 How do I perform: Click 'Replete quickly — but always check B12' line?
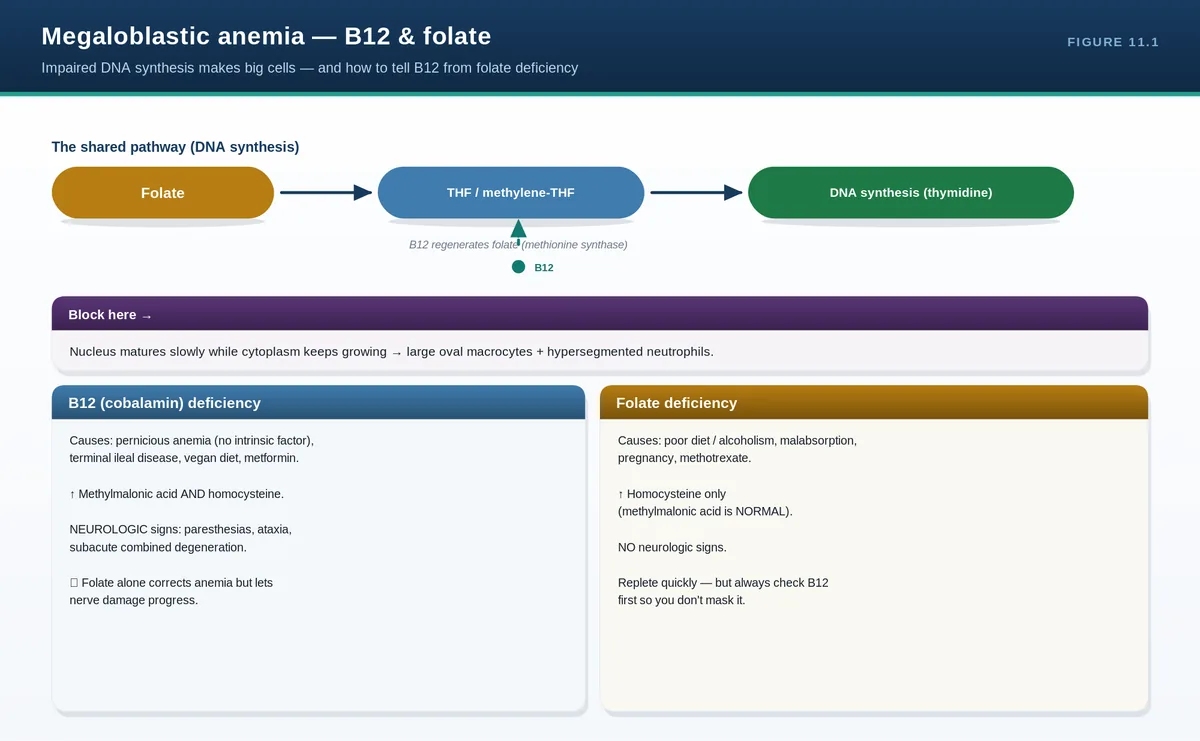[x=723, y=583]
